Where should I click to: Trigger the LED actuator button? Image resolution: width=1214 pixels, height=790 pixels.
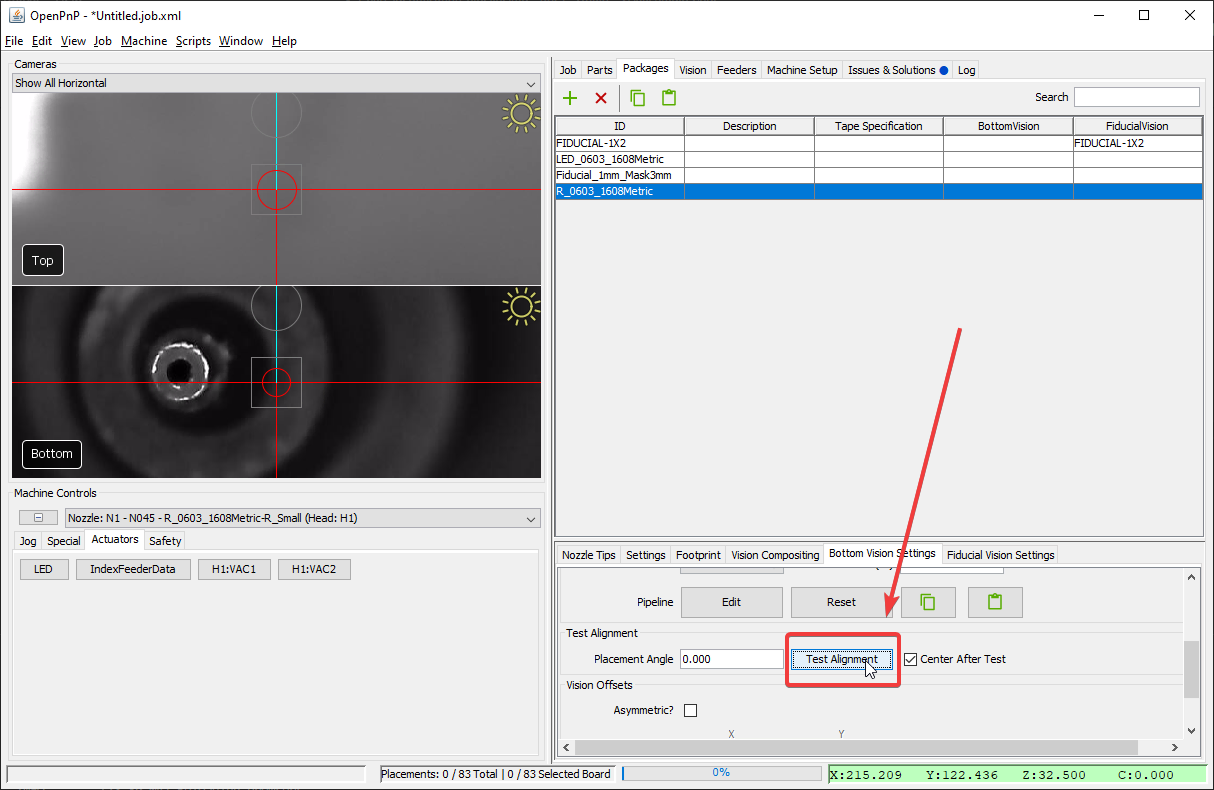[44, 569]
